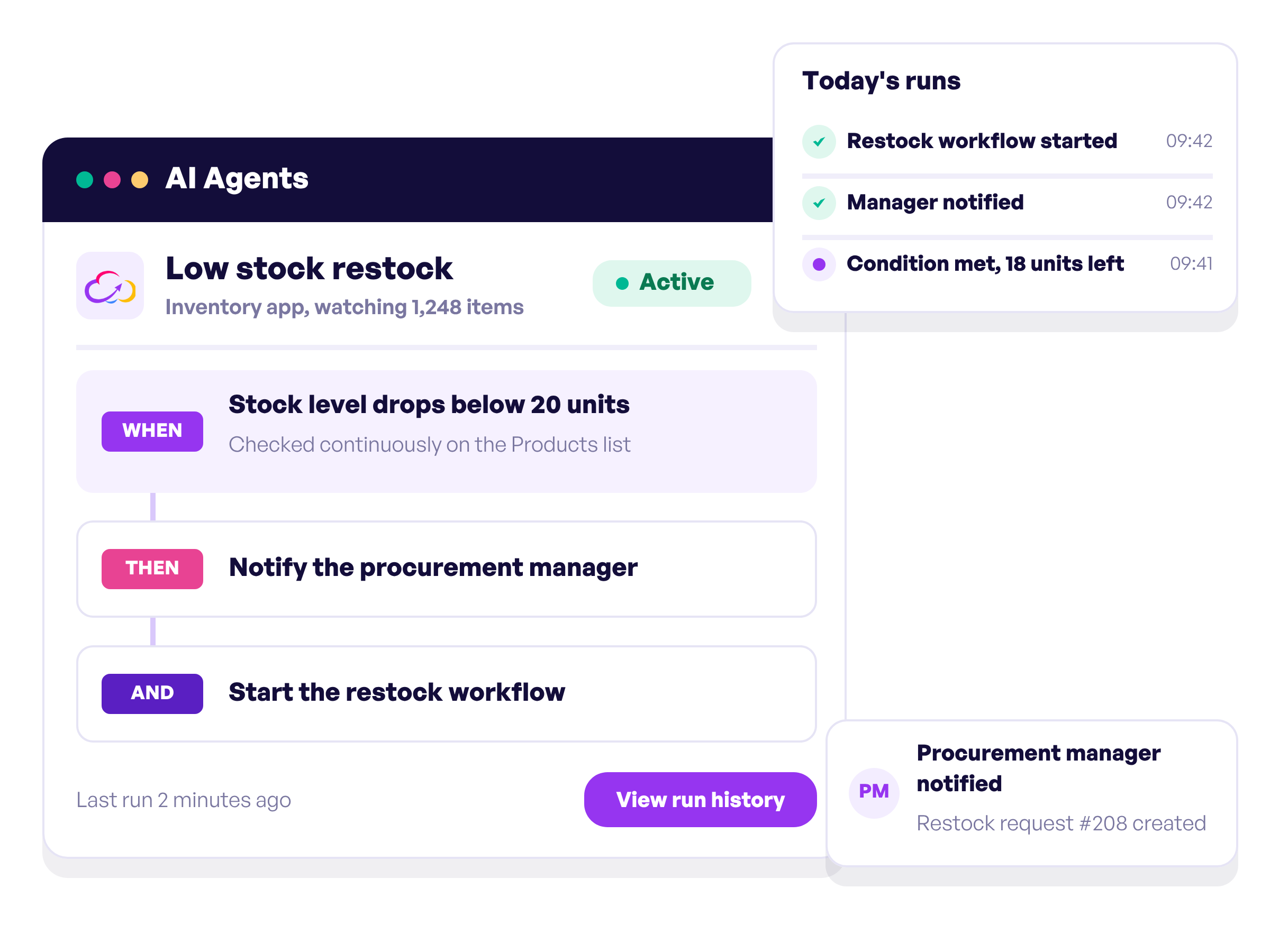Click 09:42 timestamp beside Manager notified
The width and height of the screenshot is (1270, 952).
click(1189, 203)
